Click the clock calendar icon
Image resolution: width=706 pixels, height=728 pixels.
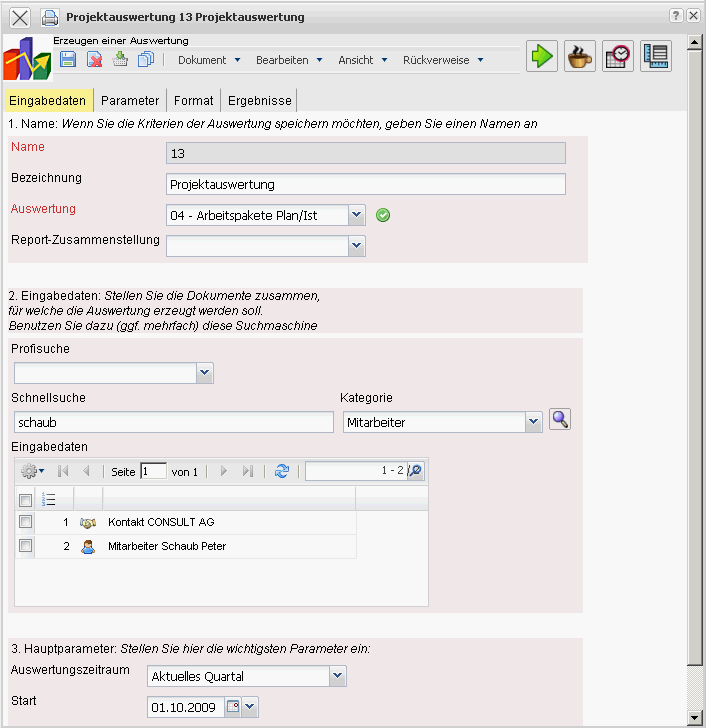click(618, 57)
